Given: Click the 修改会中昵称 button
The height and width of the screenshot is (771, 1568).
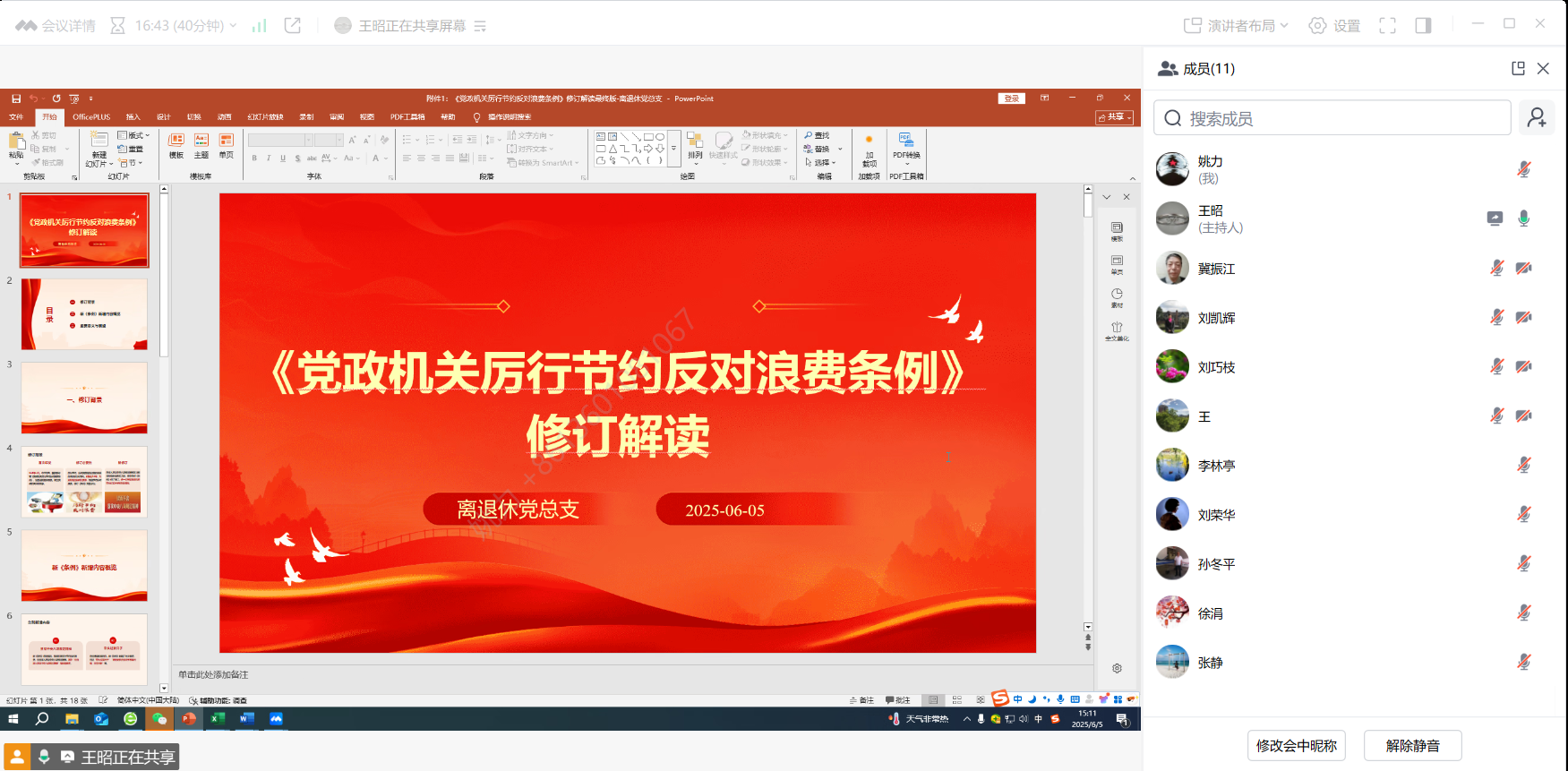Looking at the screenshot, I should pos(1296,745).
